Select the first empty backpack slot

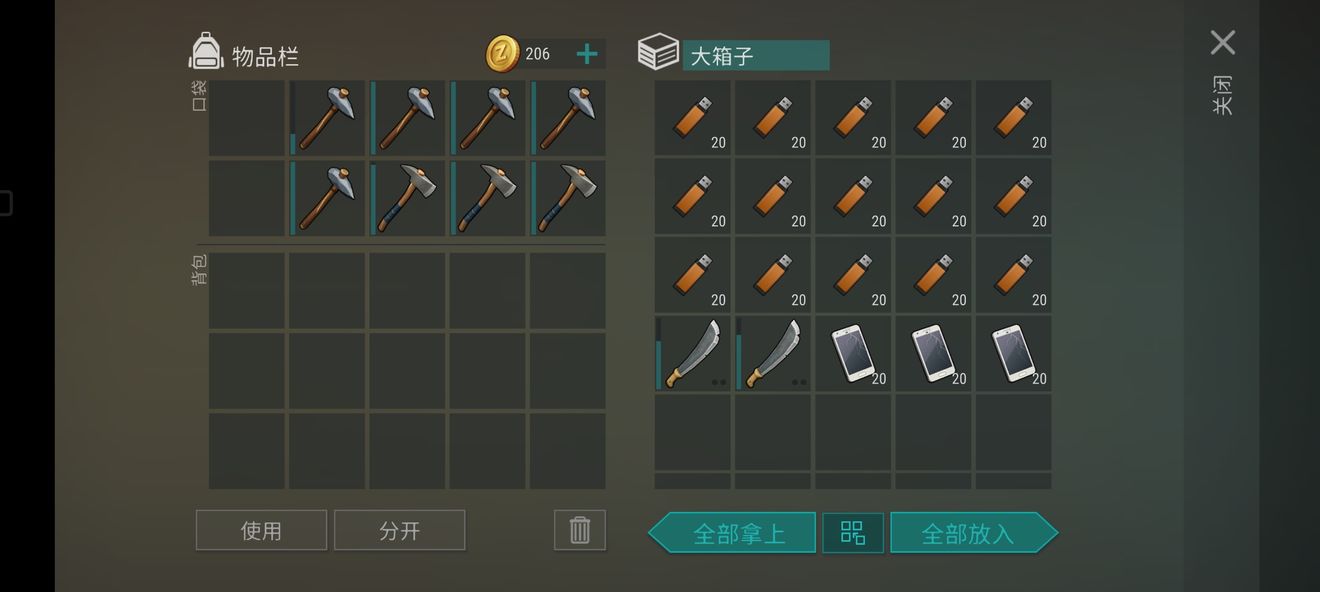tap(247, 291)
